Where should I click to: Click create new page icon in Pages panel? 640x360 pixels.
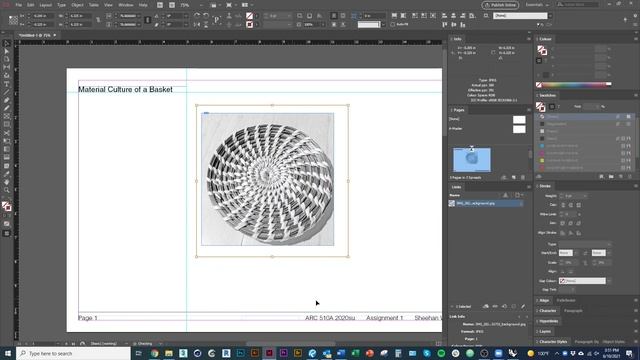point(513,178)
